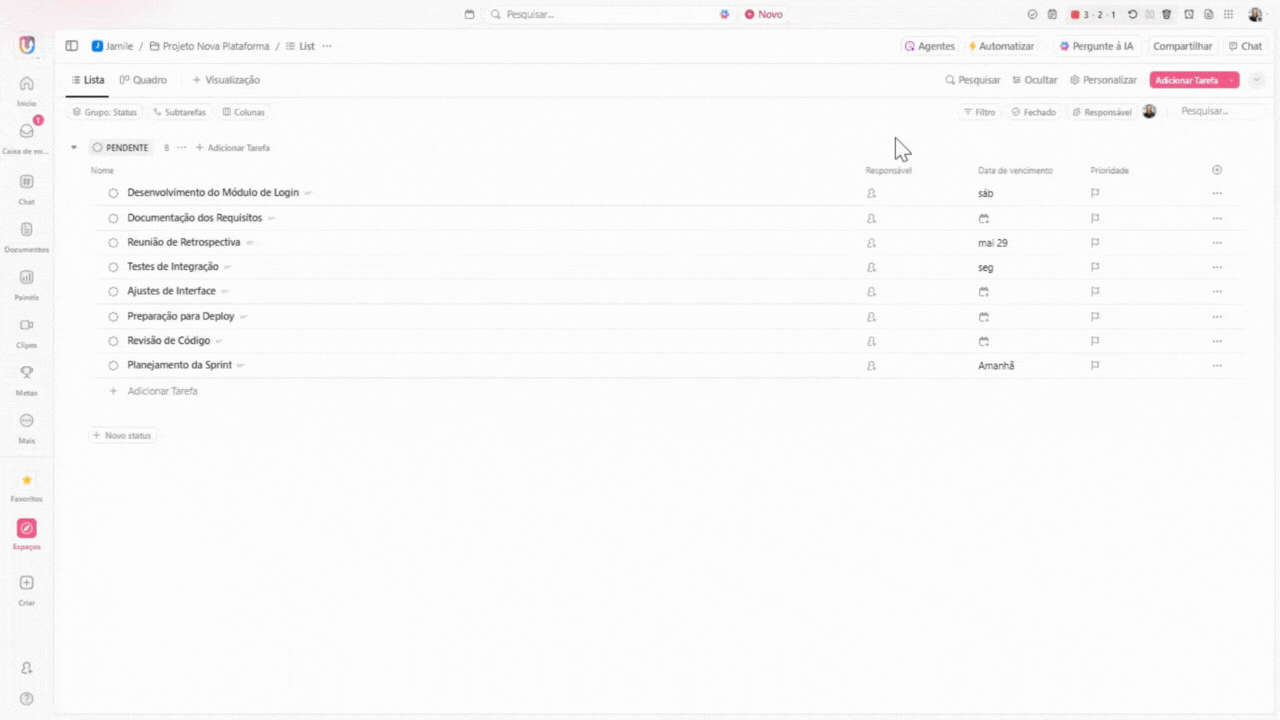This screenshot has width=1280, height=720.
Task: Open the Caixa de entrada sidebar icon
Action: (x=27, y=132)
